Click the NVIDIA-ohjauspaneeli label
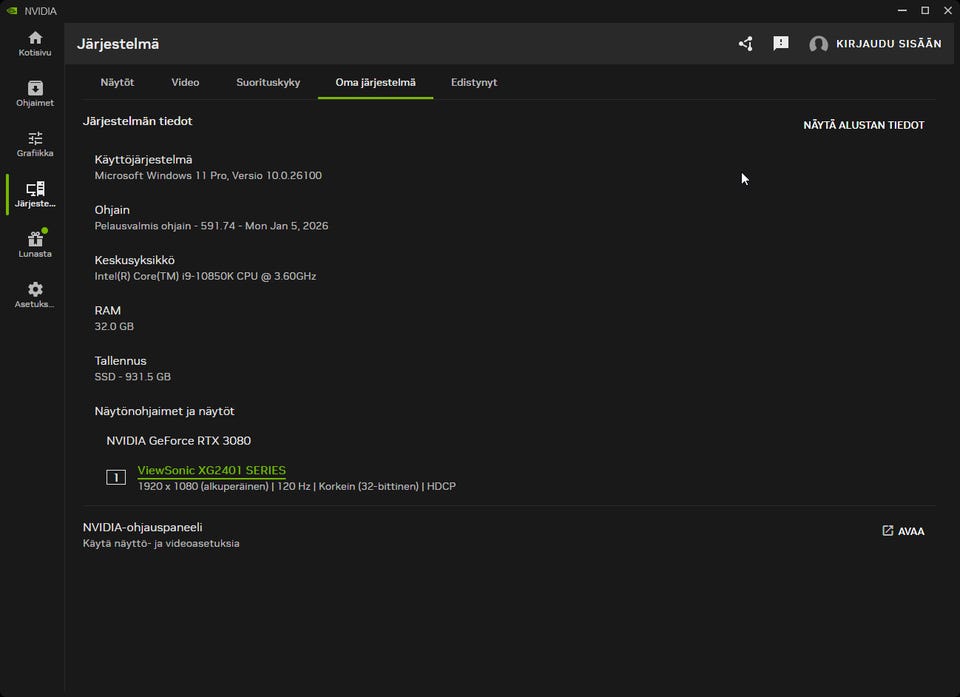960x697 pixels. click(142, 527)
